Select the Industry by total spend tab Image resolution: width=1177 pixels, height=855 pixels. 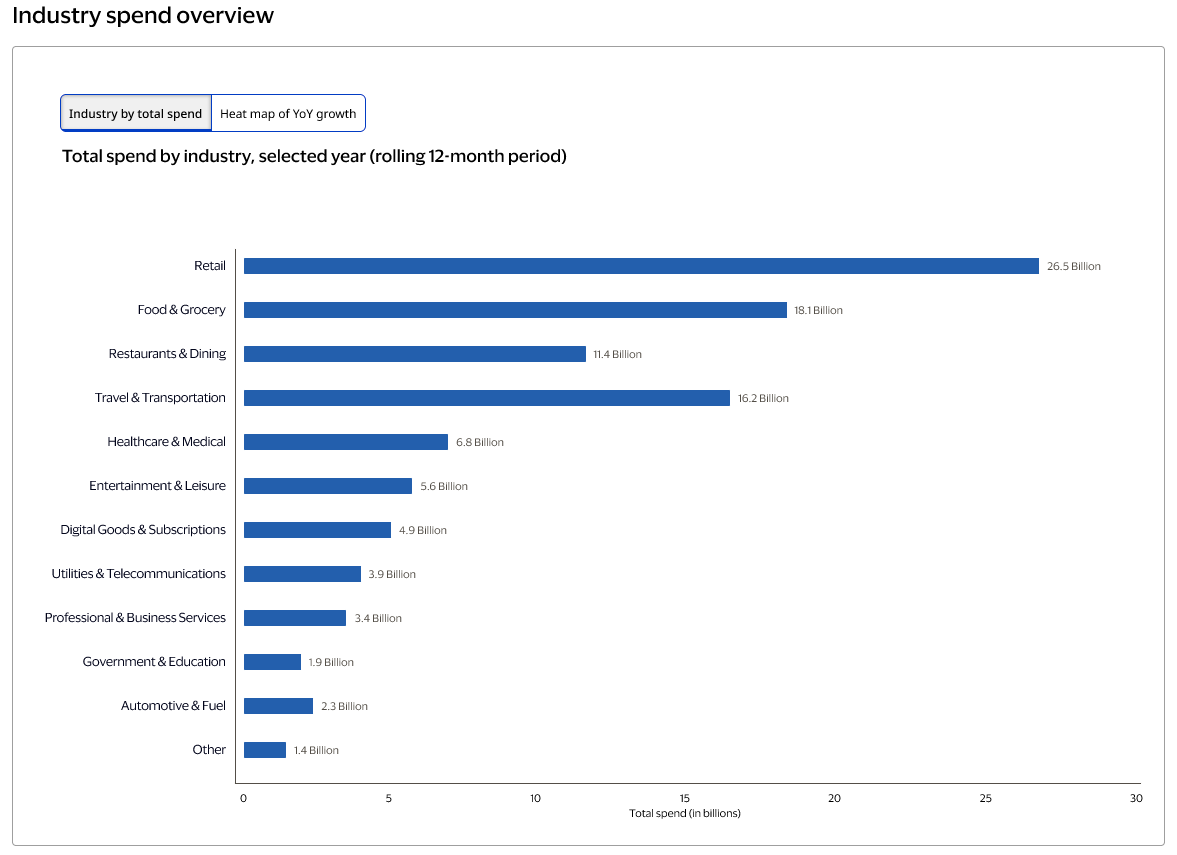pos(135,113)
